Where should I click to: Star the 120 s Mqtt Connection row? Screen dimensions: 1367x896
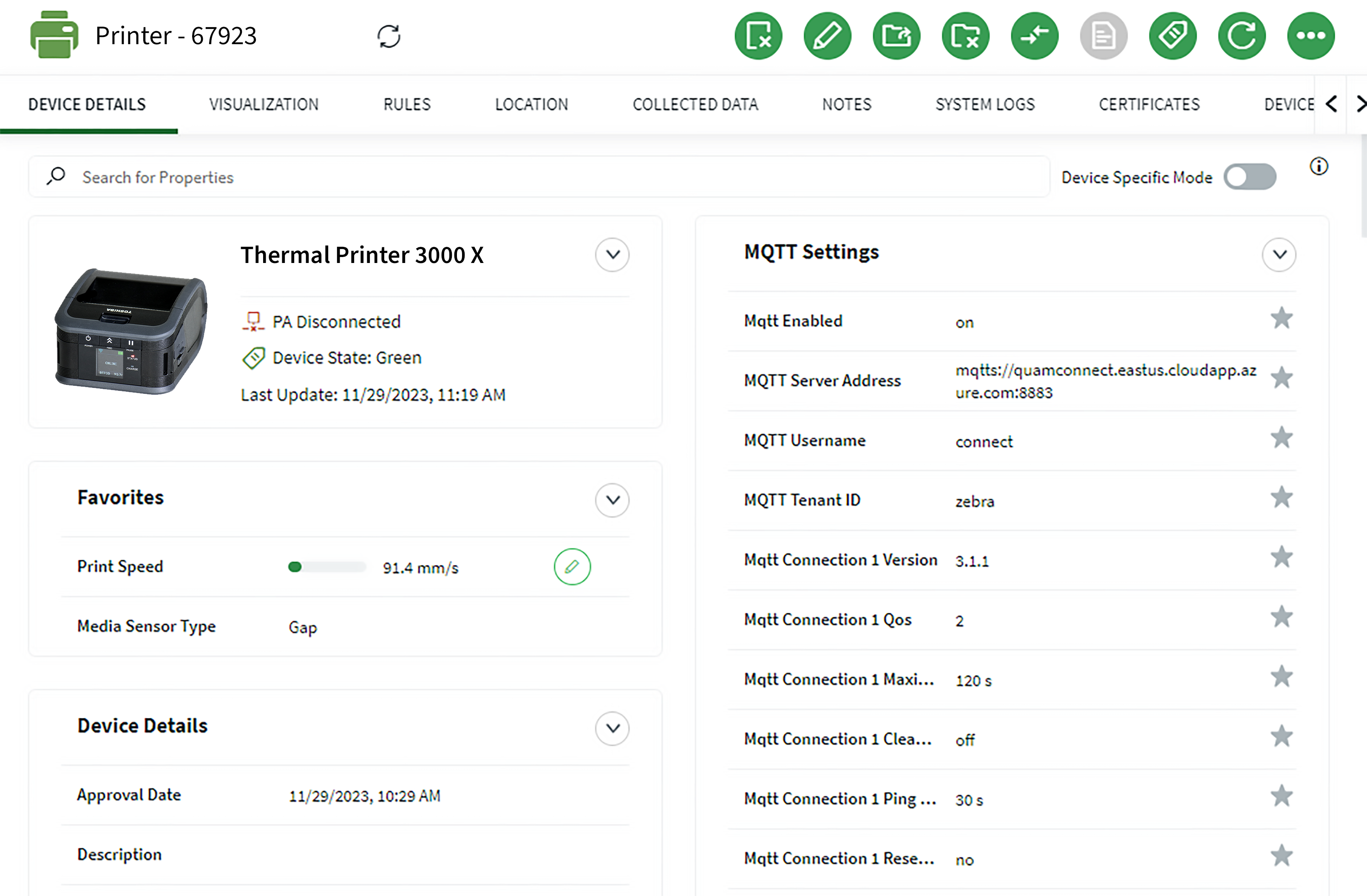1281,676
